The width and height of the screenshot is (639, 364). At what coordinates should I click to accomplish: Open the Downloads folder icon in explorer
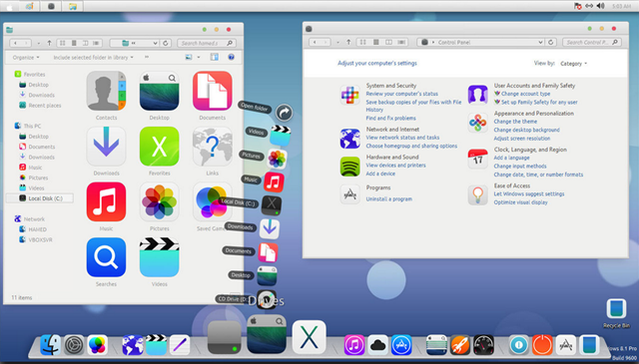pos(106,146)
